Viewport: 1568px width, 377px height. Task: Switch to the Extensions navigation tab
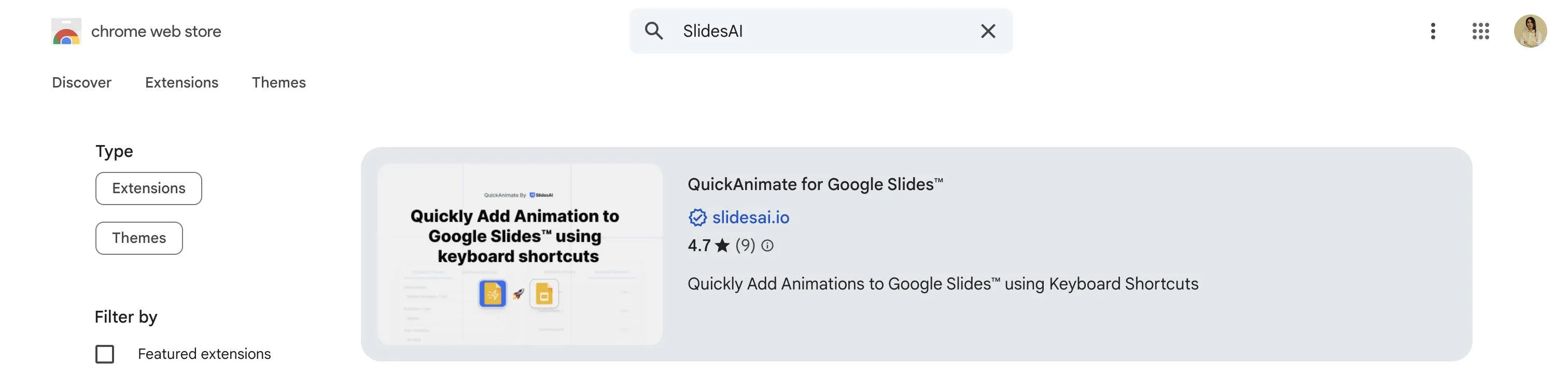181,83
